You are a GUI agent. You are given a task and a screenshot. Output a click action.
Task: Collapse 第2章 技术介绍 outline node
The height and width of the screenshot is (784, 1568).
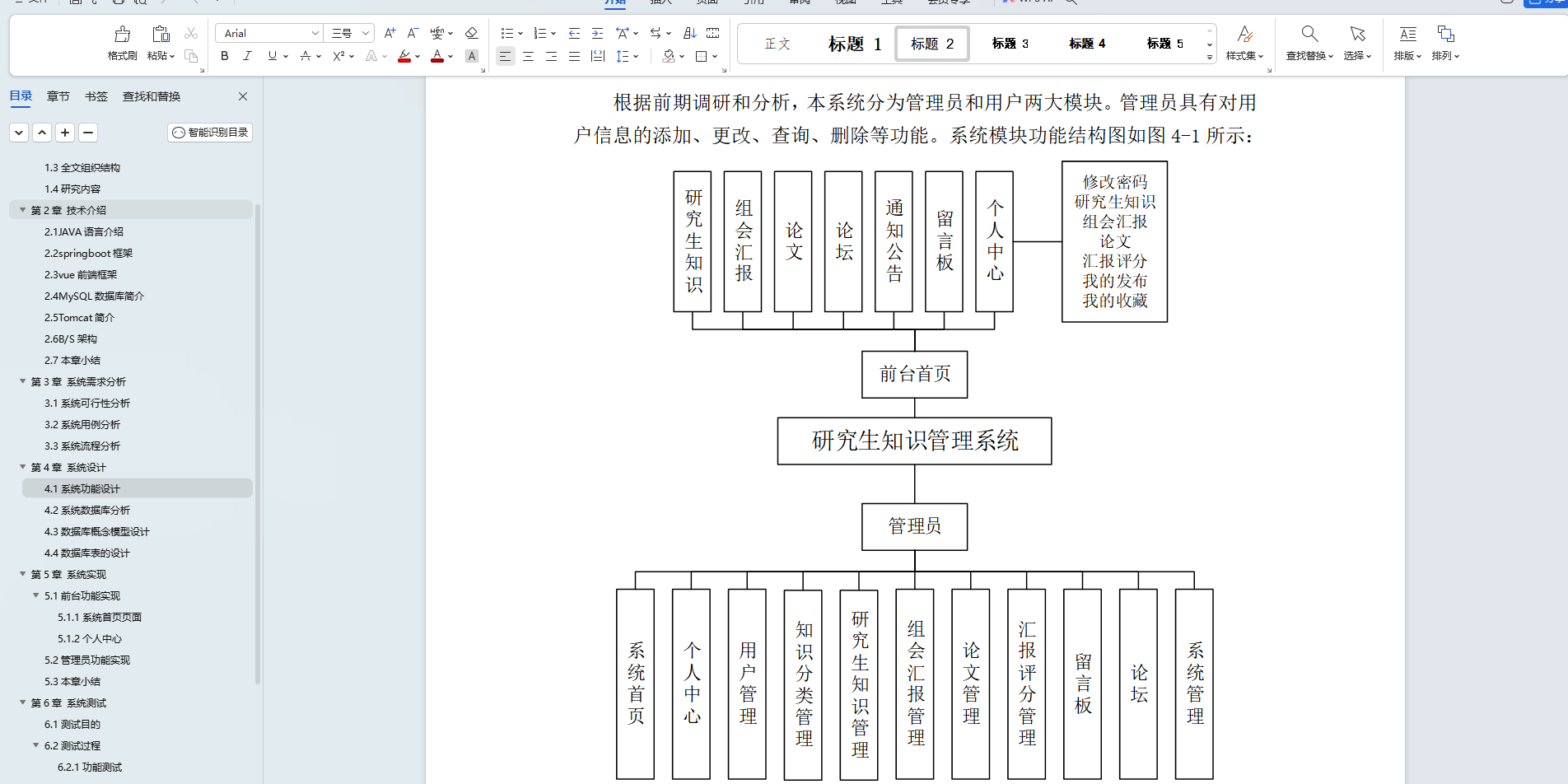[x=23, y=210]
